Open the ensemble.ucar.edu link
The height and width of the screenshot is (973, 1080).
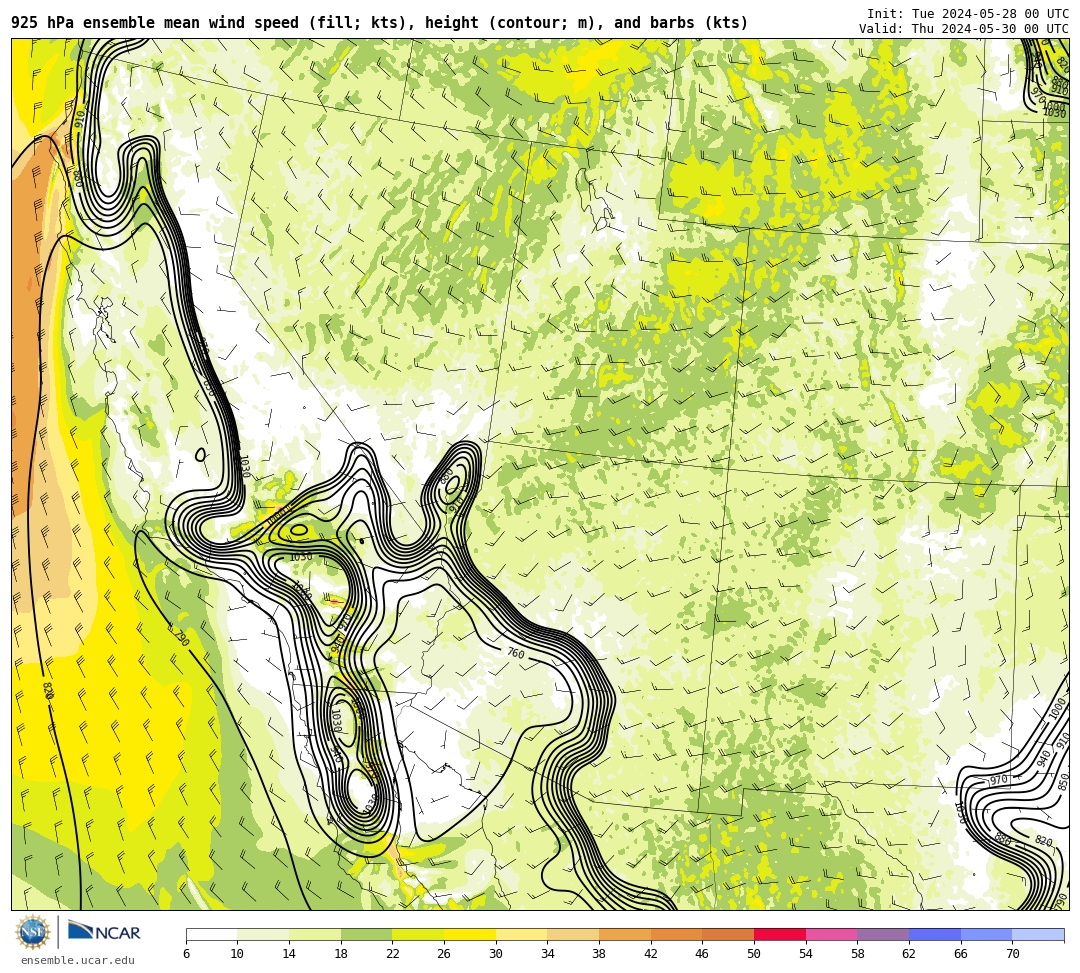tap(78, 960)
